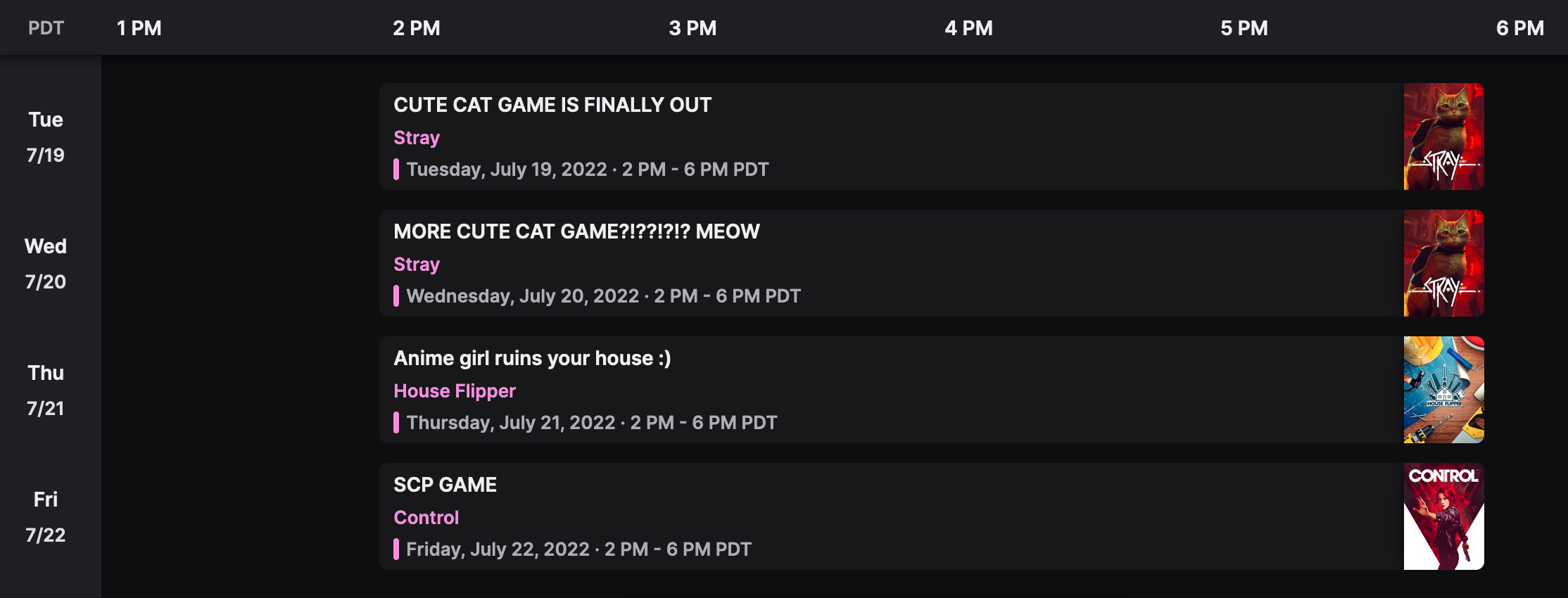This screenshot has height=598, width=1568.
Task: Select the Wed 7/20 day label
Action: pos(46,264)
